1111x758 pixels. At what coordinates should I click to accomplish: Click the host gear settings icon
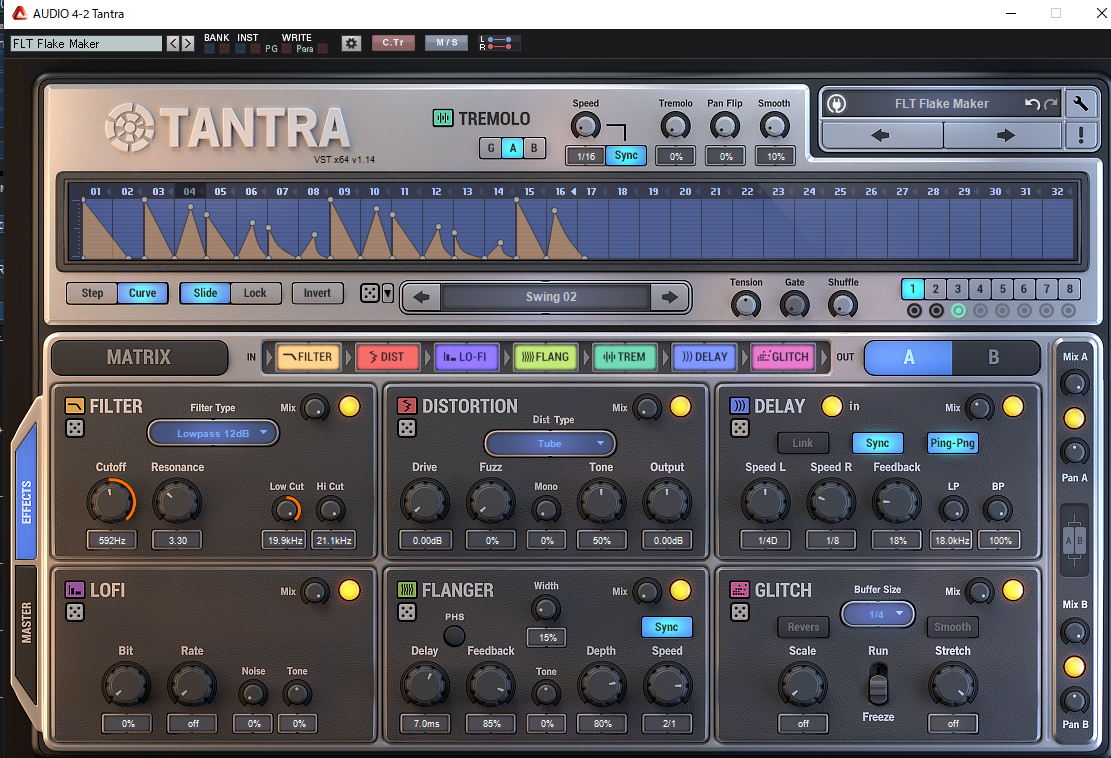coord(351,43)
